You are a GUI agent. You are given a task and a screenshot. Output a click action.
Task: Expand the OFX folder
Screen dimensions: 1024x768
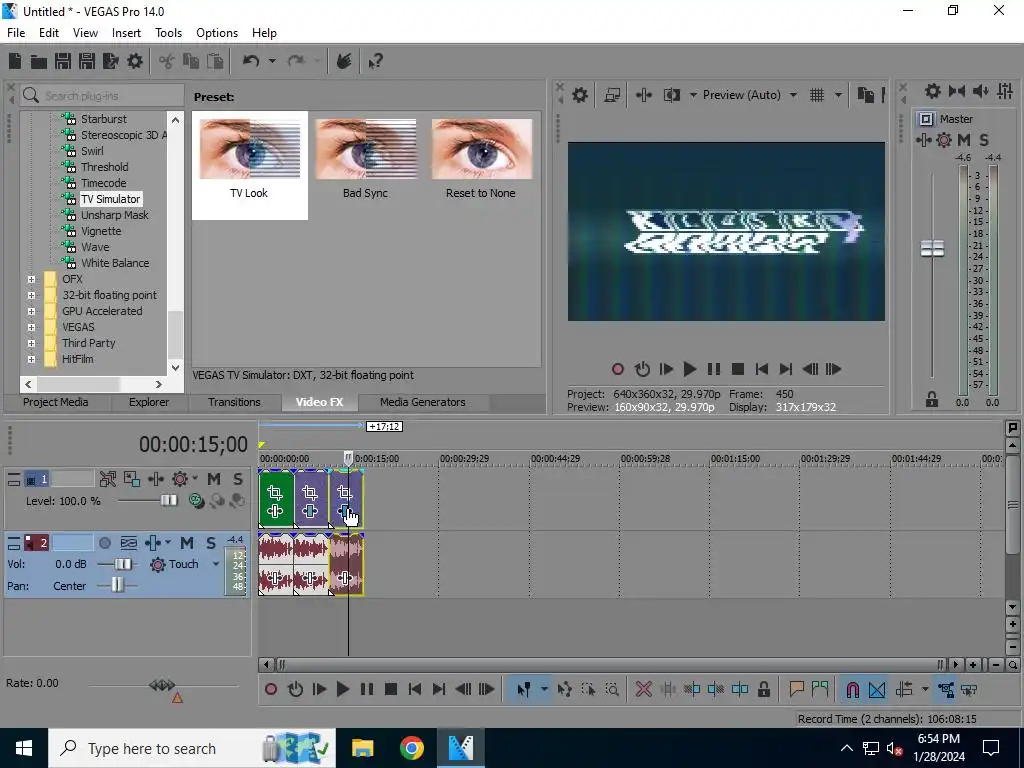click(x=31, y=280)
